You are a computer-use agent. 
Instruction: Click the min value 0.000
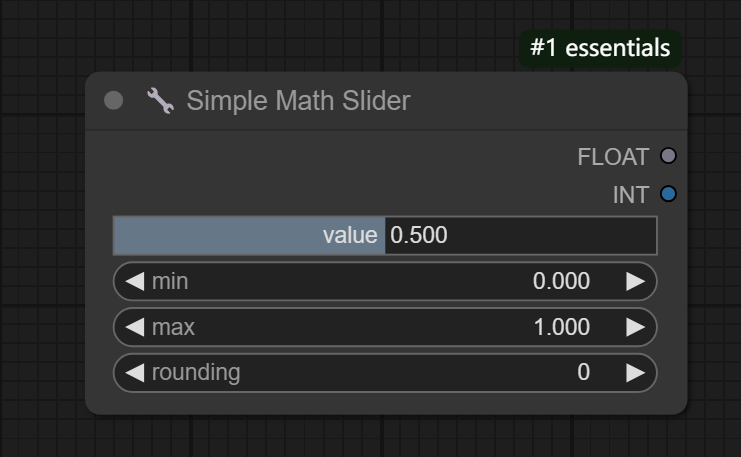[561, 282]
